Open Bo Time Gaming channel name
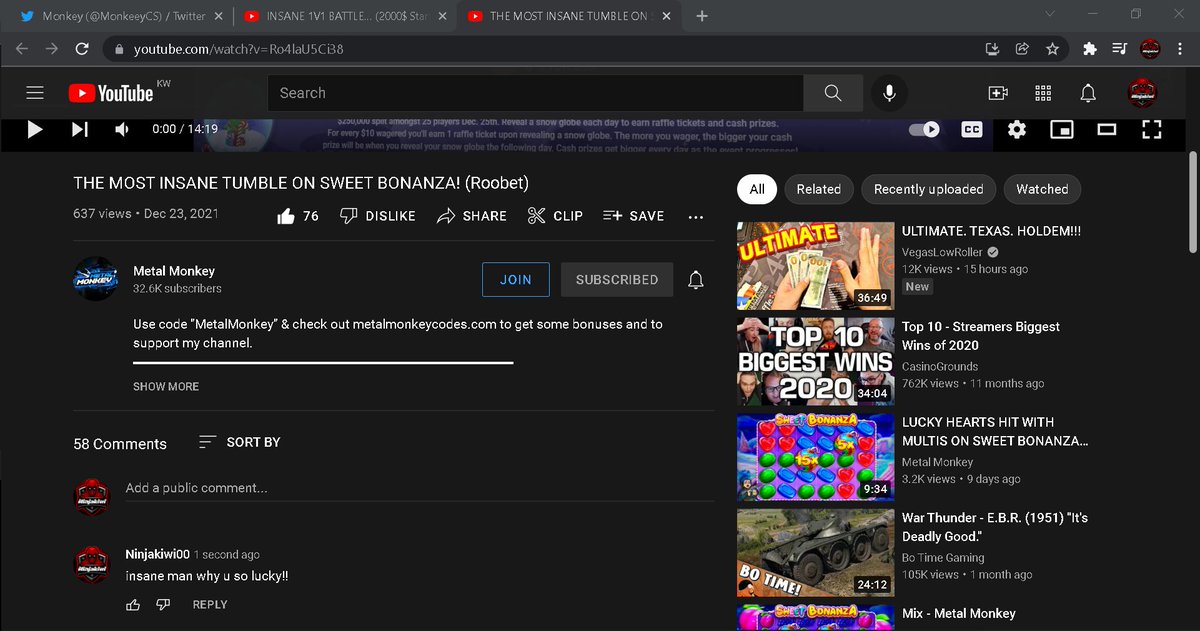Image resolution: width=1200 pixels, height=631 pixels. tap(943, 558)
